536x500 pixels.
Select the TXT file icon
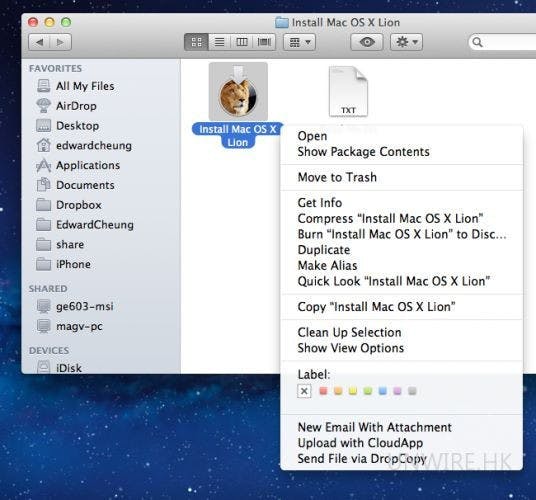coord(348,92)
